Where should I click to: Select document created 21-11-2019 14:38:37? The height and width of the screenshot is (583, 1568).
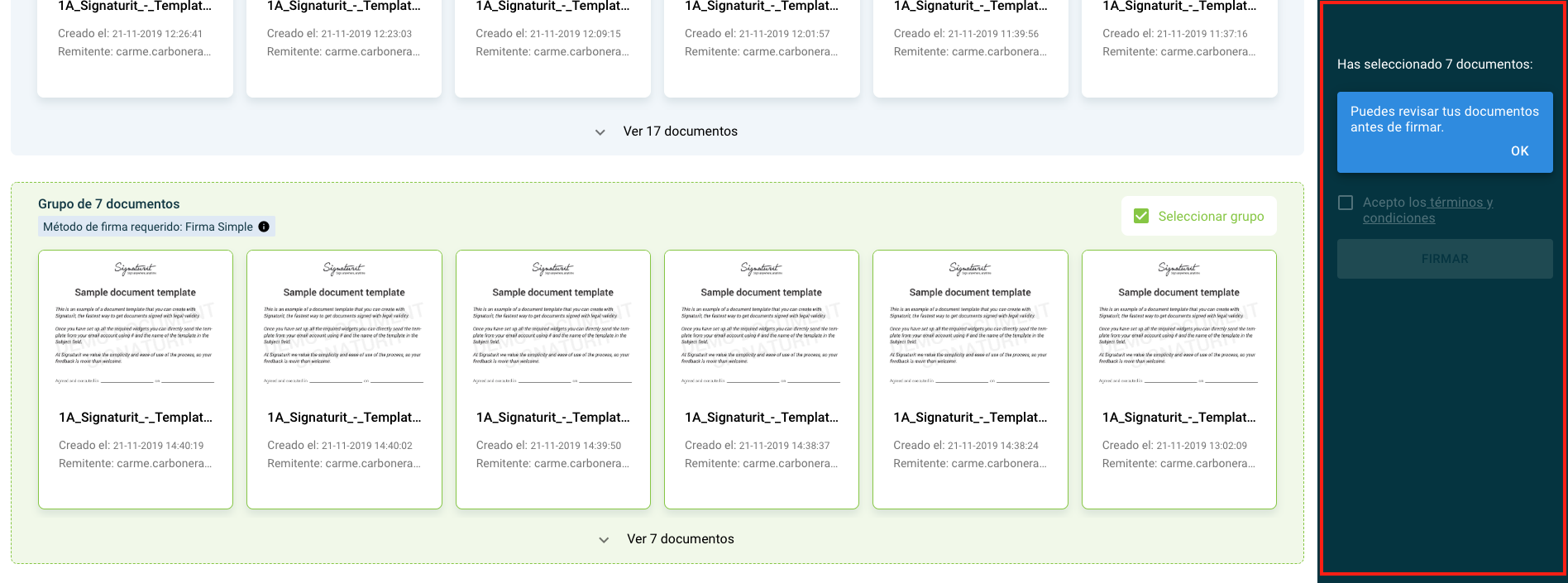(x=762, y=380)
